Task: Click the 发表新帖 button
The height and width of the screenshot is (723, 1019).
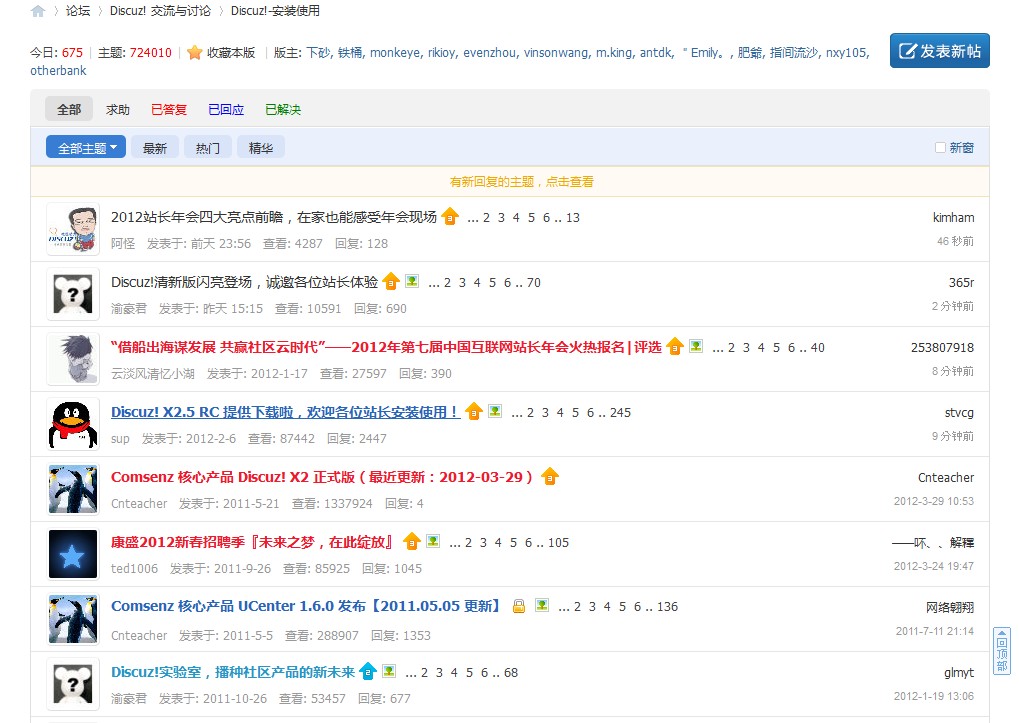Action: coord(940,51)
